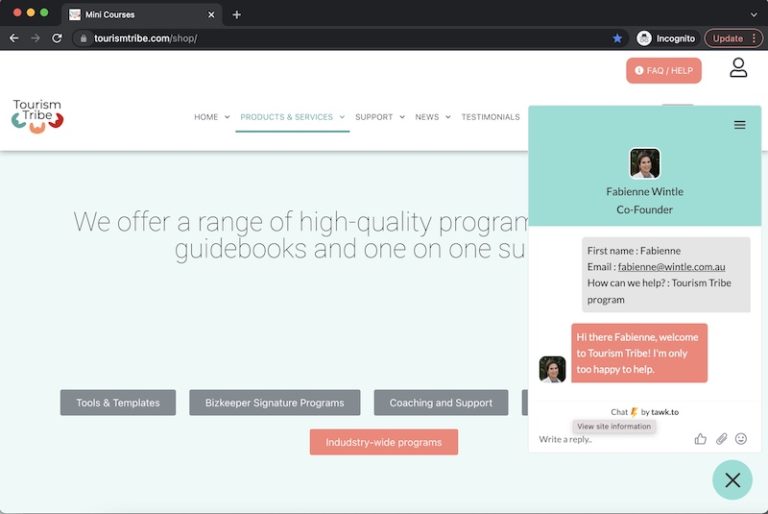Select the Coaching and Support filter button

click(x=441, y=403)
